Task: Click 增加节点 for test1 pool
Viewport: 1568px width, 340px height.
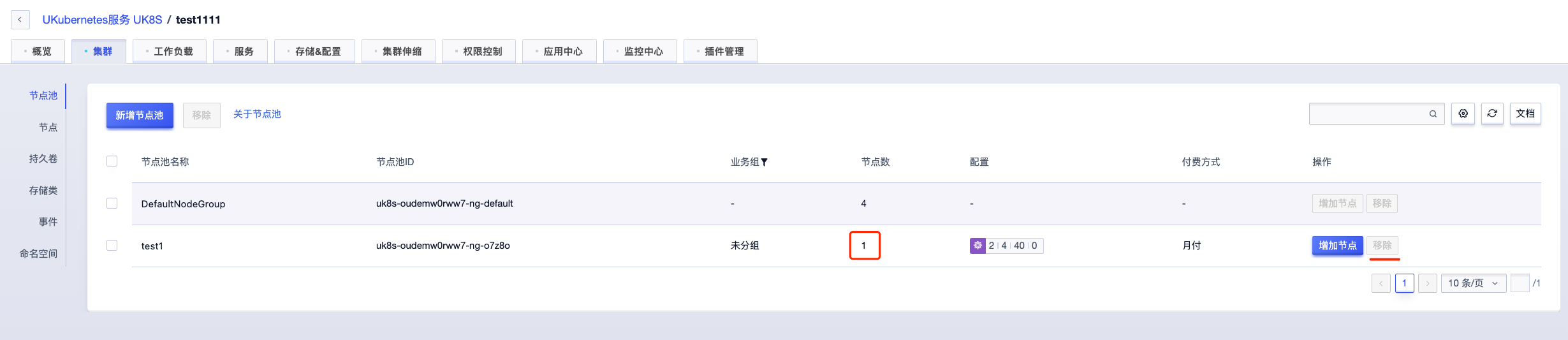Action: 1337,246
